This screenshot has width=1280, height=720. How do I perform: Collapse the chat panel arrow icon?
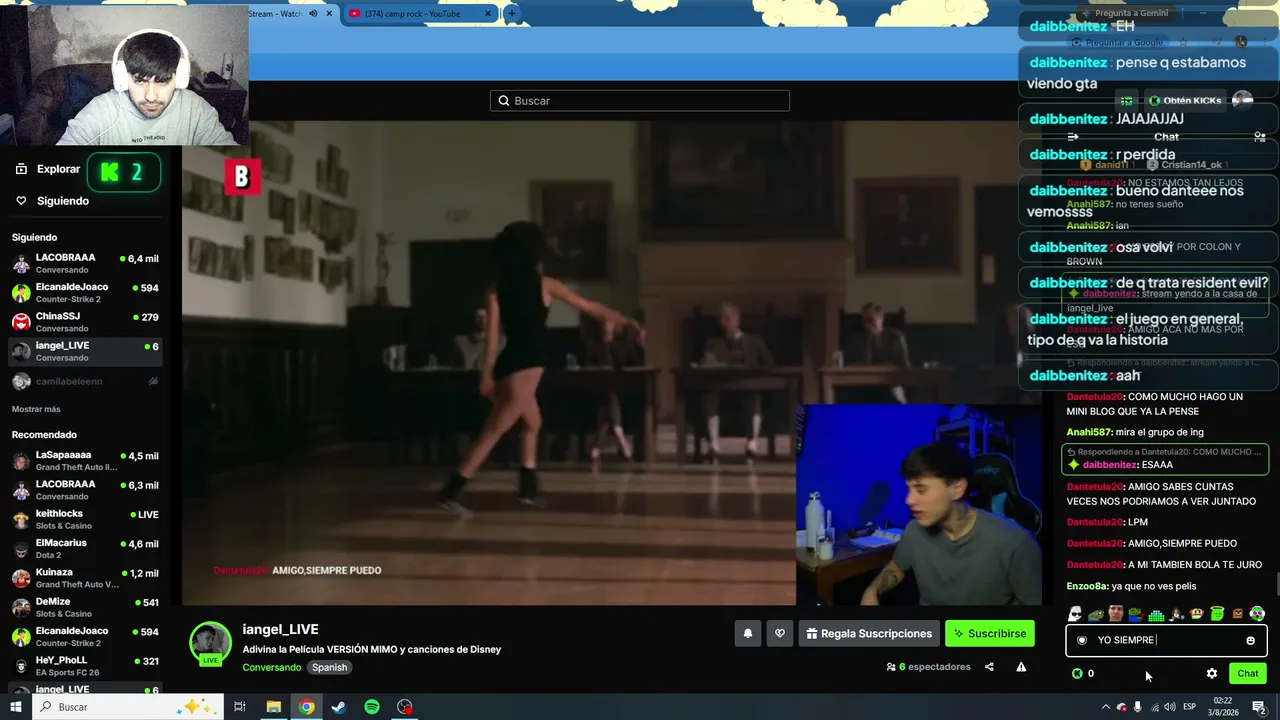click(x=1073, y=137)
